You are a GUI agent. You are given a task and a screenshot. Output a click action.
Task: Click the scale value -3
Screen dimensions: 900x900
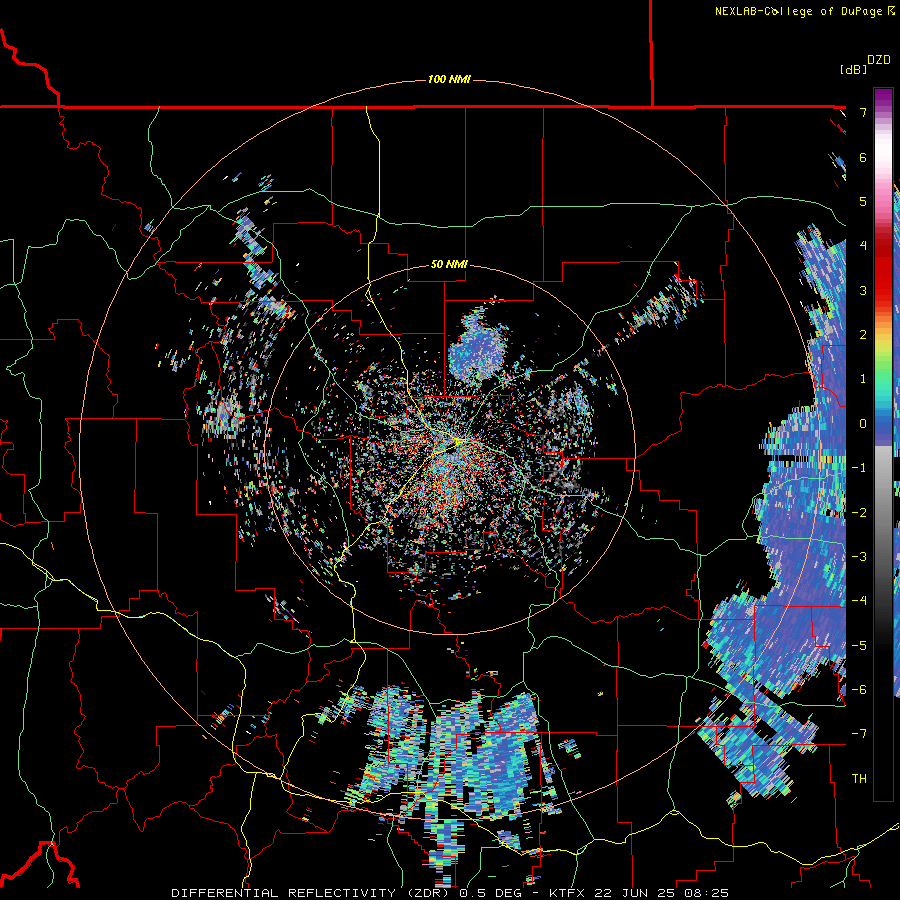(859, 557)
